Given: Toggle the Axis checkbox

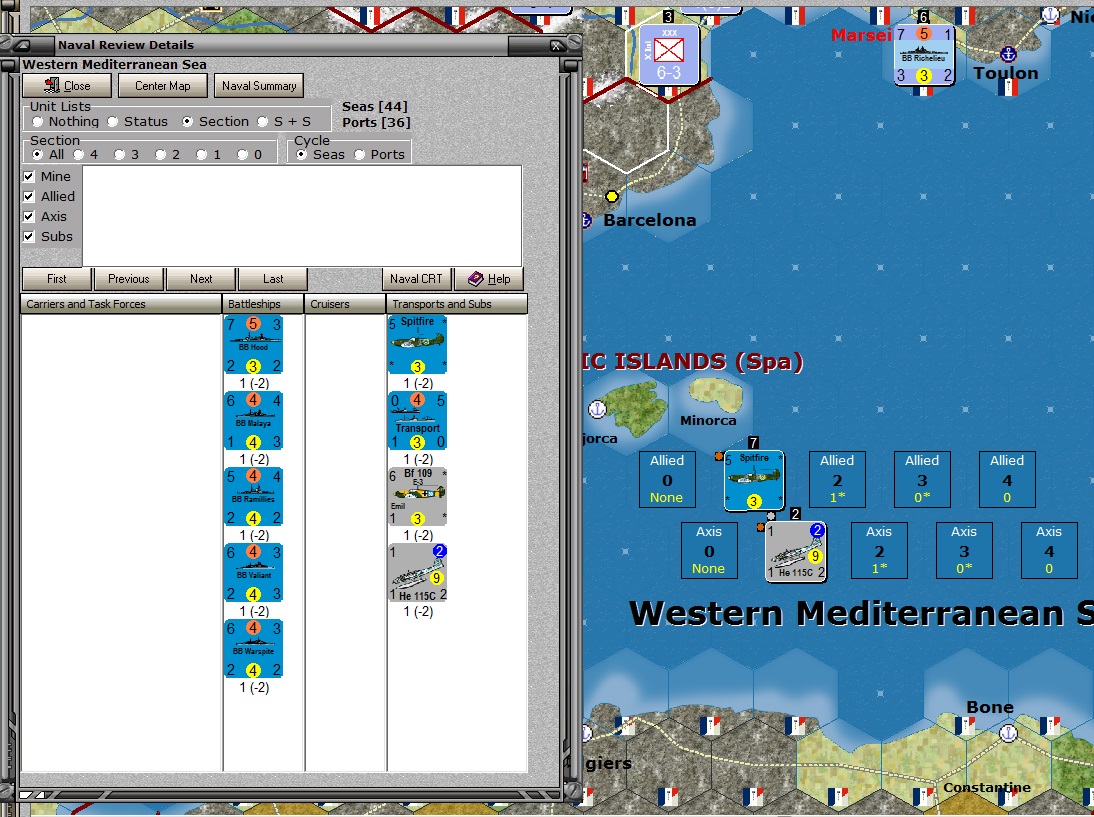Looking at the screenshot, I should pyautogui.click(x=29, y=216).
